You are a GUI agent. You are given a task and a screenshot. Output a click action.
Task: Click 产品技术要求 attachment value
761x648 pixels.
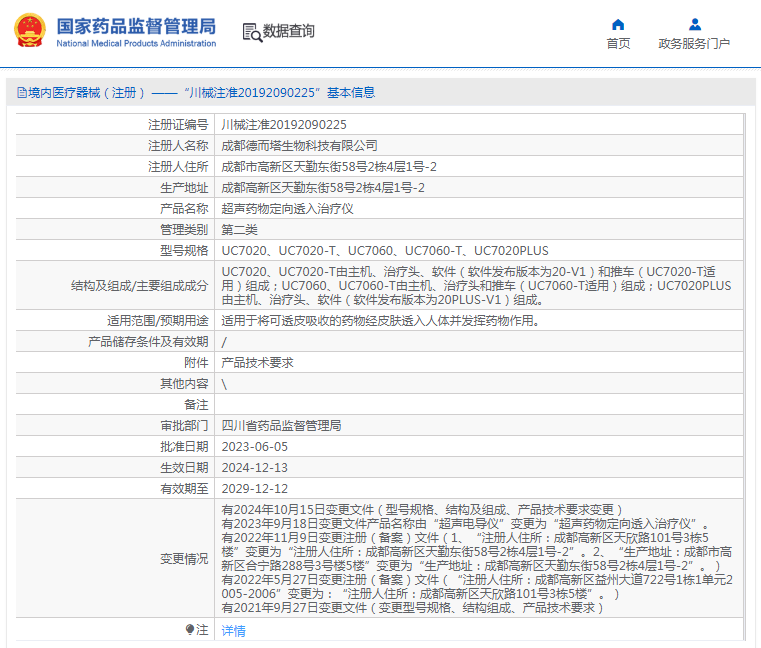257,363
